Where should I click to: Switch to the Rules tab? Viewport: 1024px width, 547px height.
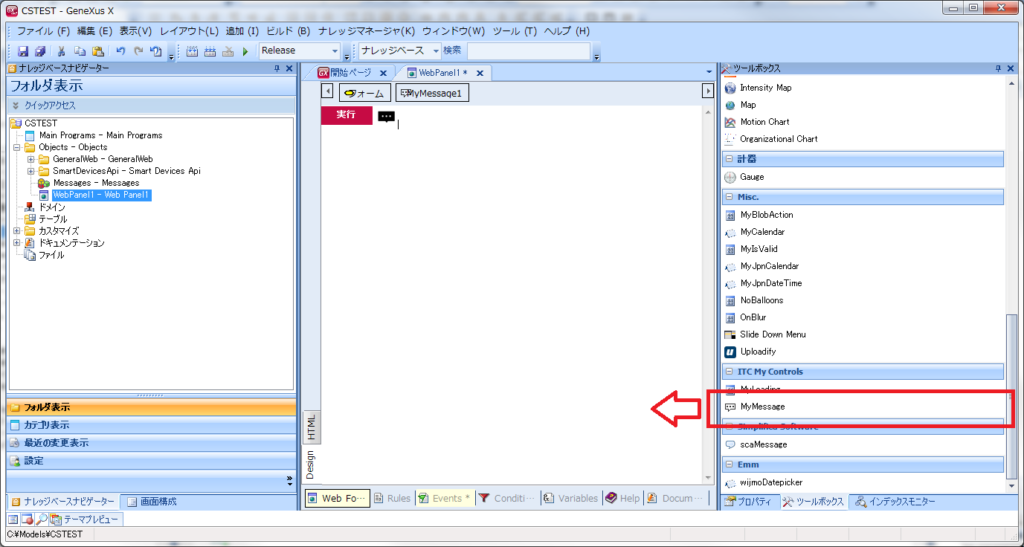392,498
